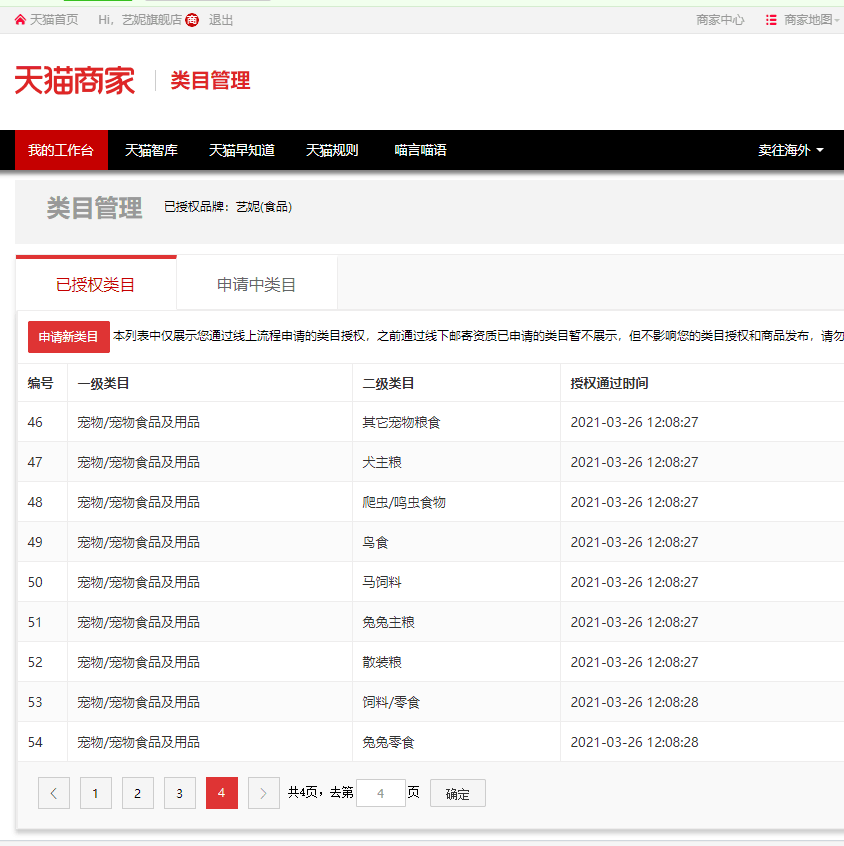844x846 pixels.
Task: Expand the 卖往海外 dropdown
Action: click(x=791, y=150)
